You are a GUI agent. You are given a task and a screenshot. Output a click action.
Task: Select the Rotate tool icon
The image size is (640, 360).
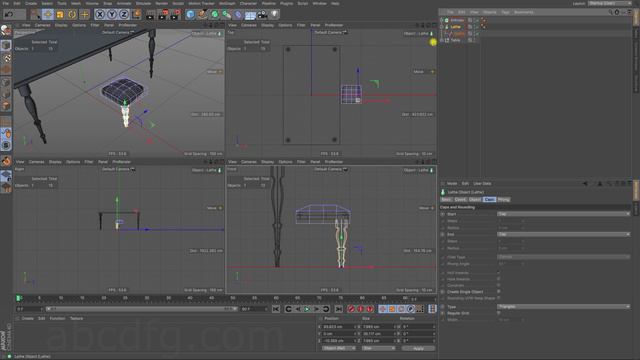tap(72, 15)
